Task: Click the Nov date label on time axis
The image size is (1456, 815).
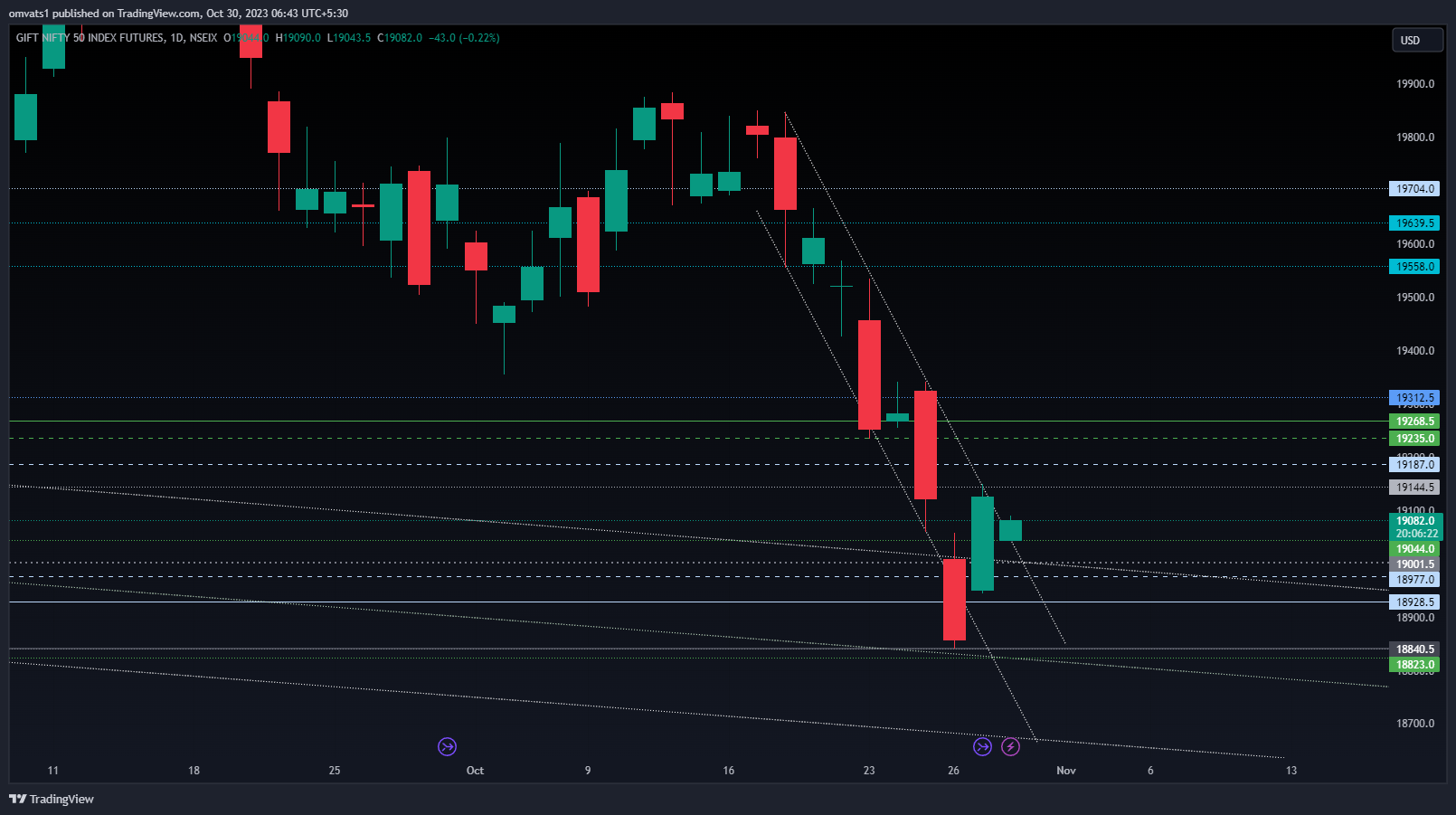Action: (1066, 771)
